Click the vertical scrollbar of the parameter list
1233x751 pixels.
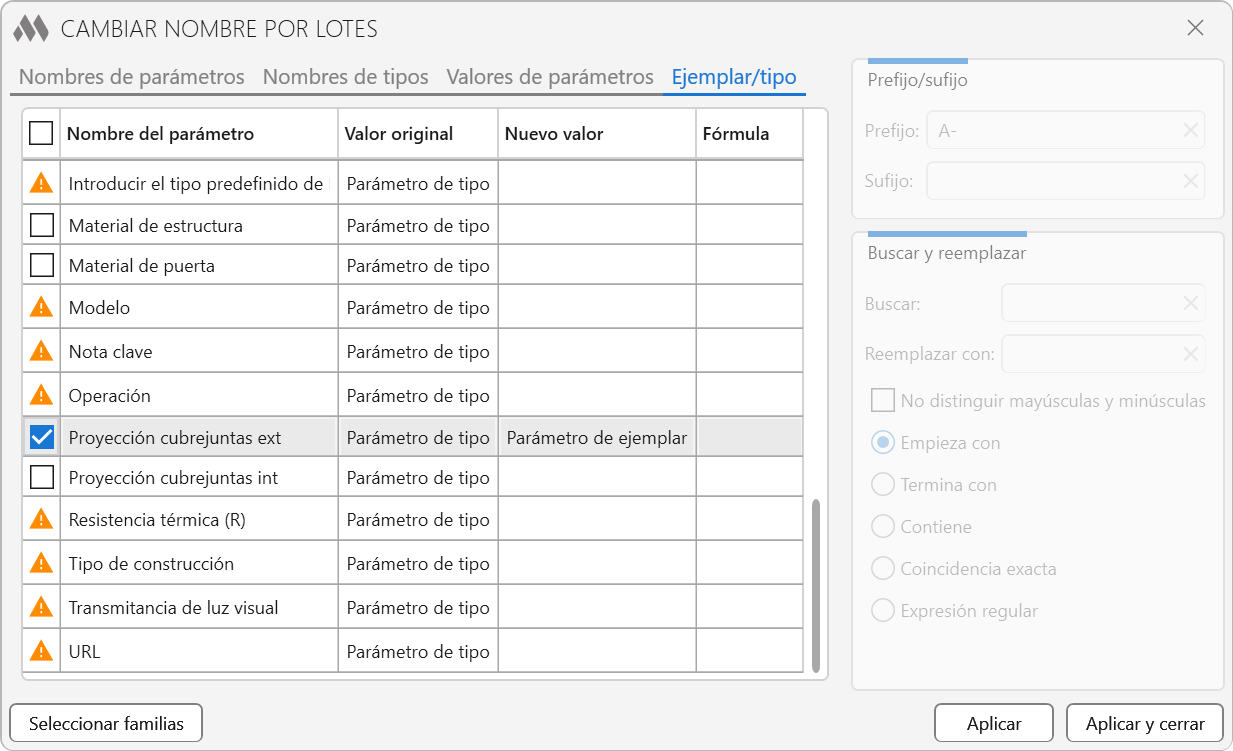(x=816, y=585)
